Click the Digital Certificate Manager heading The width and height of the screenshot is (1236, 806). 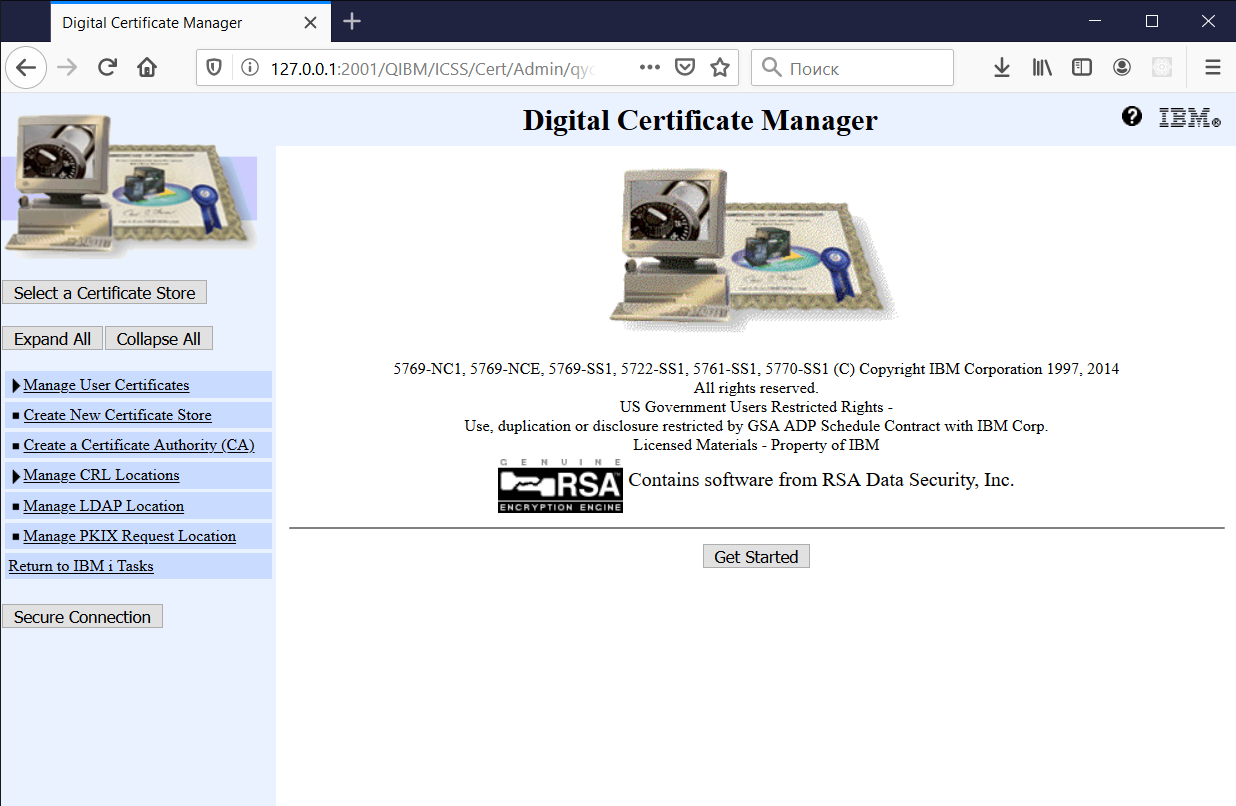pos(700,120)
